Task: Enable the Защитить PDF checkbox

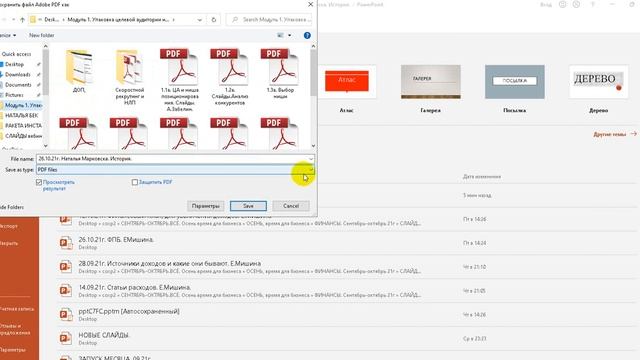Action: click(x=135, y=182)
